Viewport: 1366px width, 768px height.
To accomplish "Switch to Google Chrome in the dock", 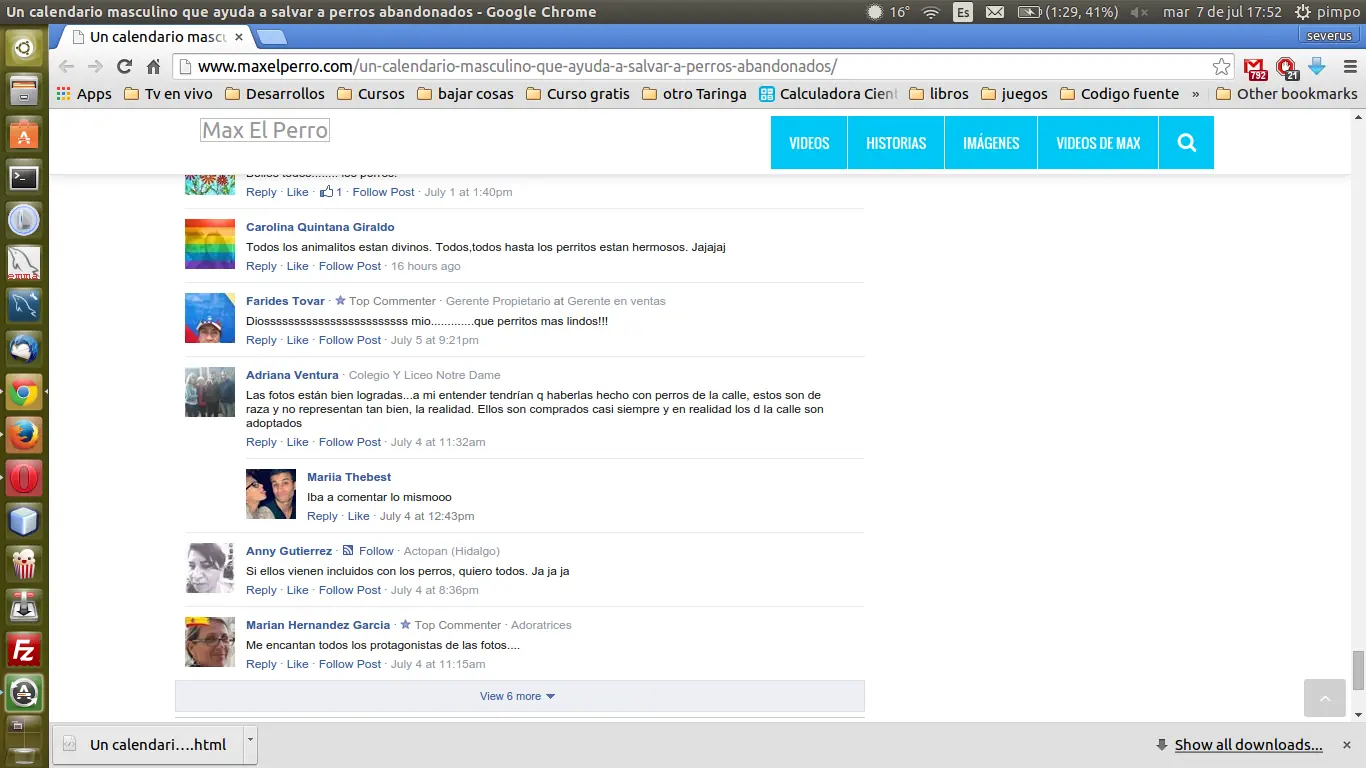I will pos(24,392).
